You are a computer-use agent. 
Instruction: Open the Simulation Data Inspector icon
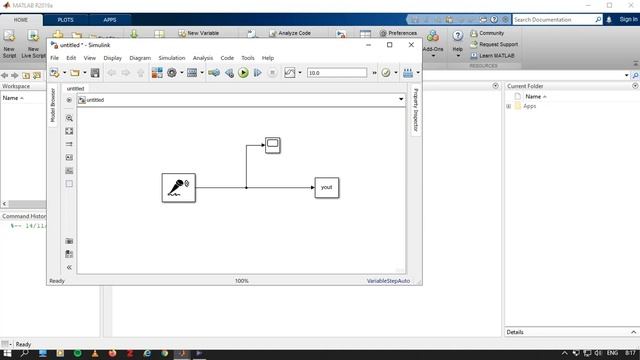(289, 73)
